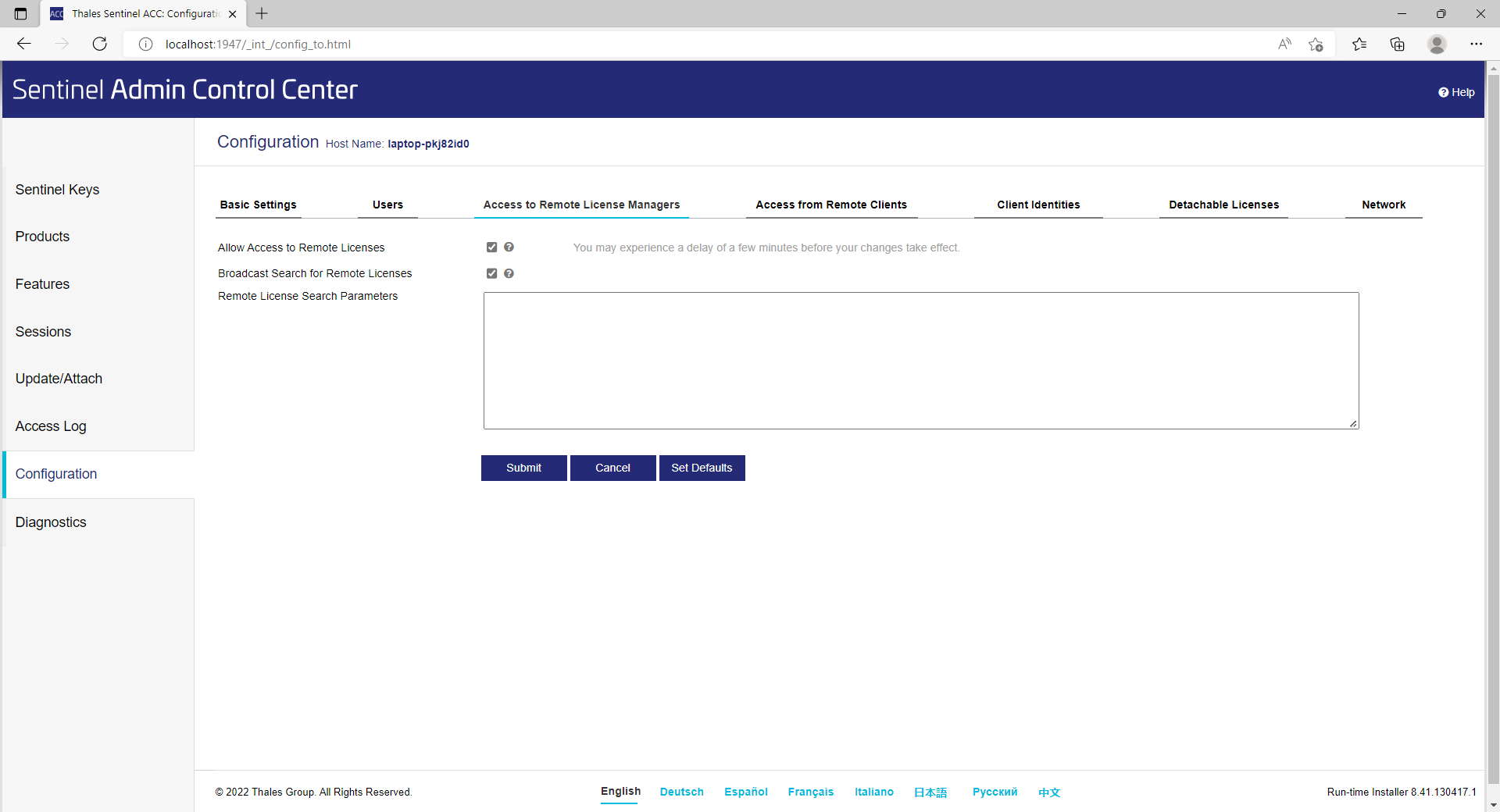This screenshot has width=1500, height=812.
Task: Open the Access from Remote Clients tab
Action: [831, 205]
